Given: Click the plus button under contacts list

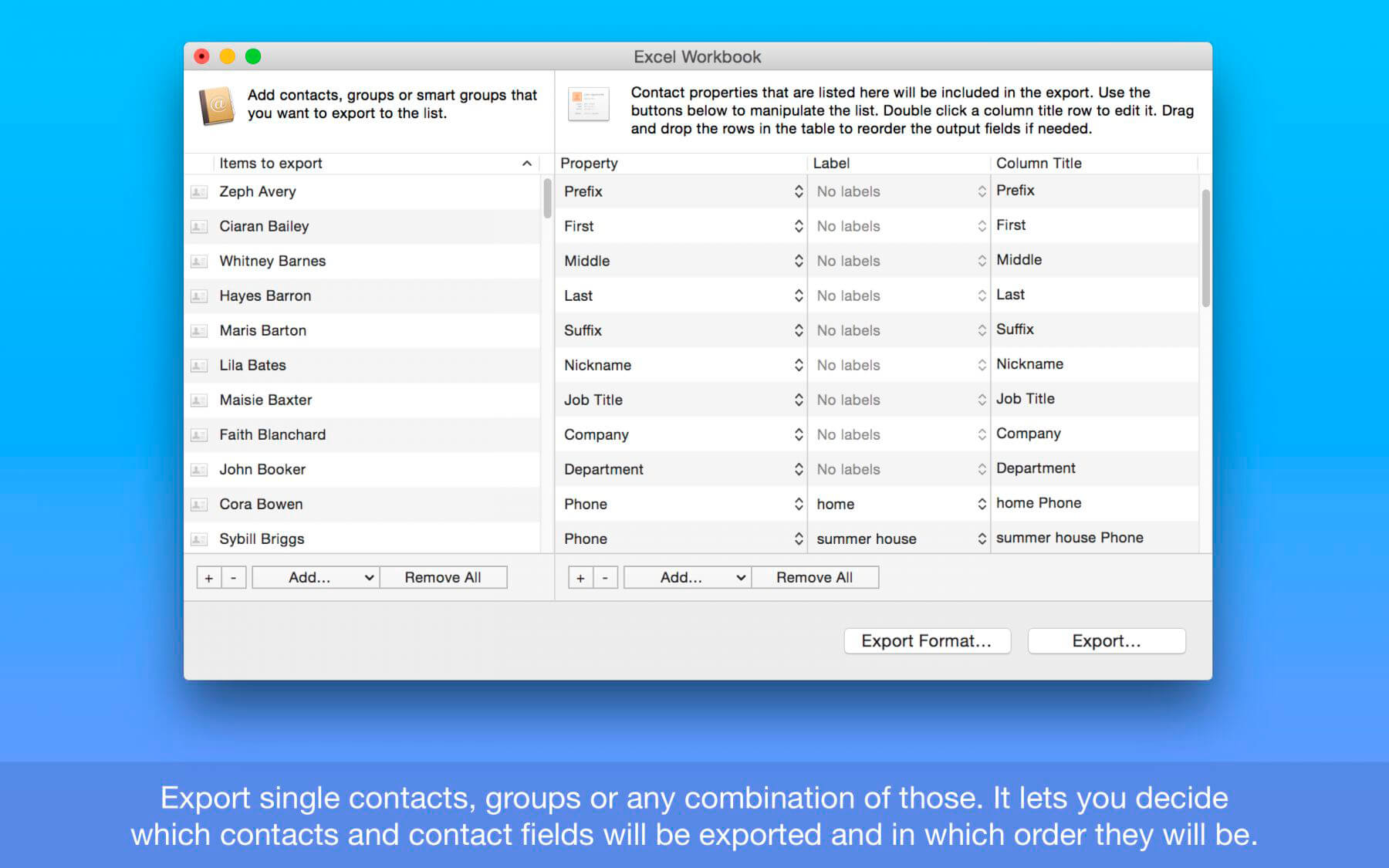Looking at the screenshot, I should coord(209,578).
